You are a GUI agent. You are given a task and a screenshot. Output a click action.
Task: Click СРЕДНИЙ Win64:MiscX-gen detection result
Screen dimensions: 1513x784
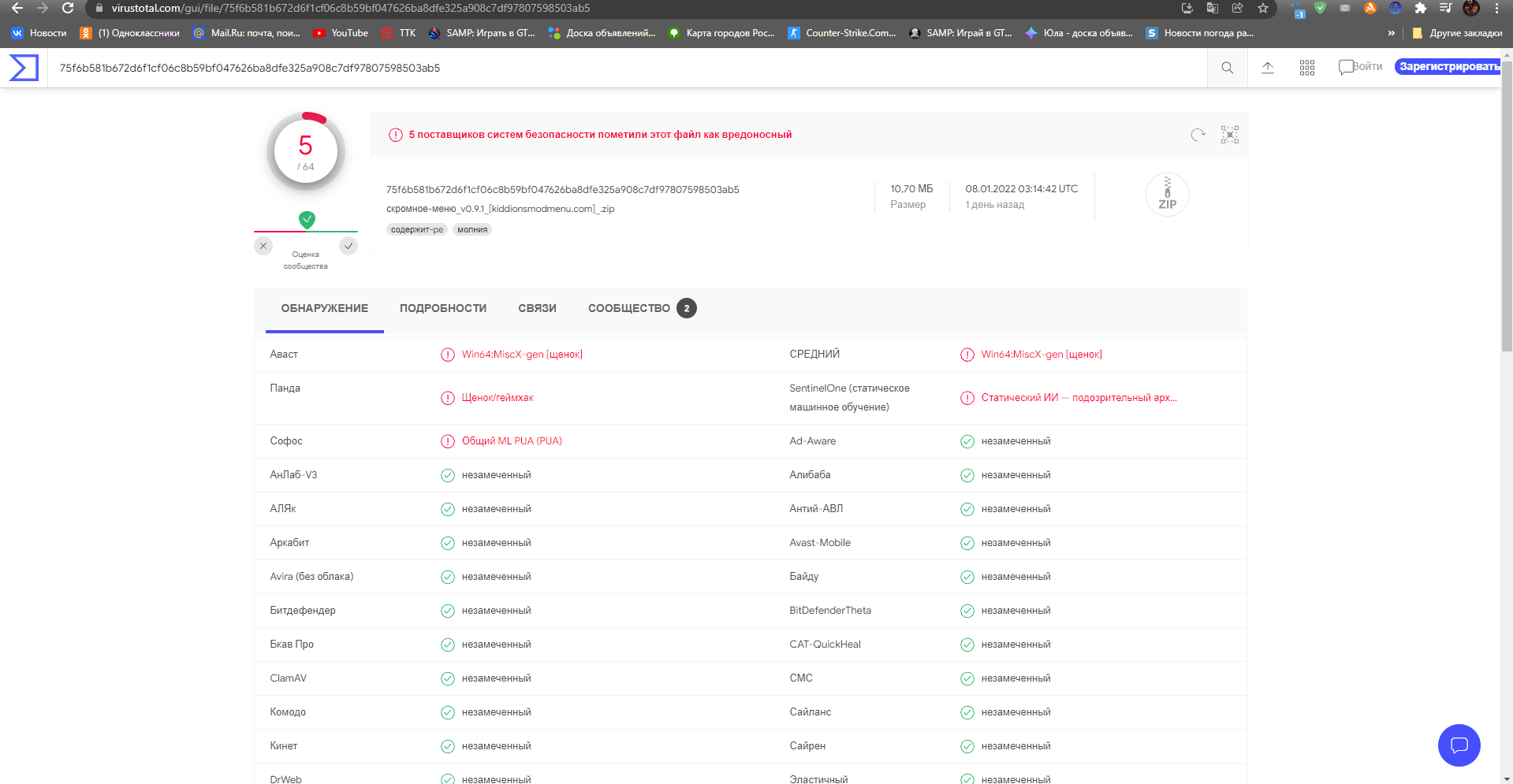pos(1042,355)
